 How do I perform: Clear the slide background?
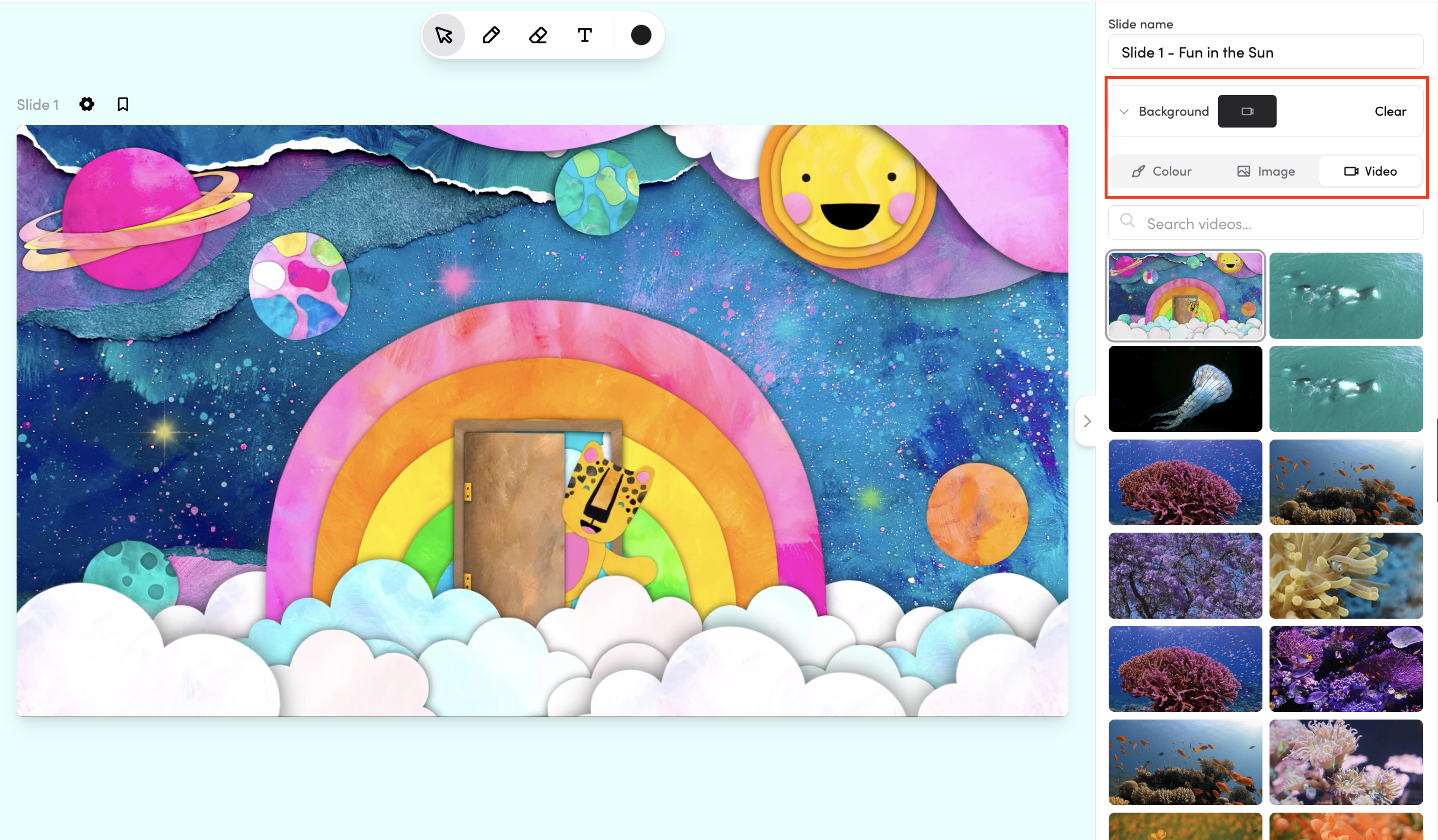click(x=1390, y=112)
